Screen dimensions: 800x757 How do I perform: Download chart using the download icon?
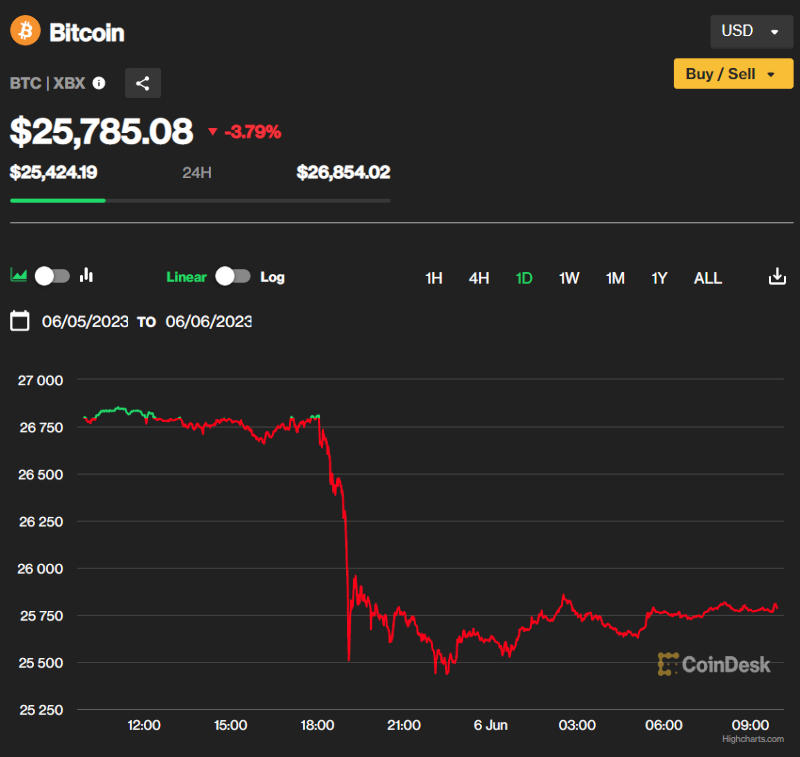coord(777,277)
